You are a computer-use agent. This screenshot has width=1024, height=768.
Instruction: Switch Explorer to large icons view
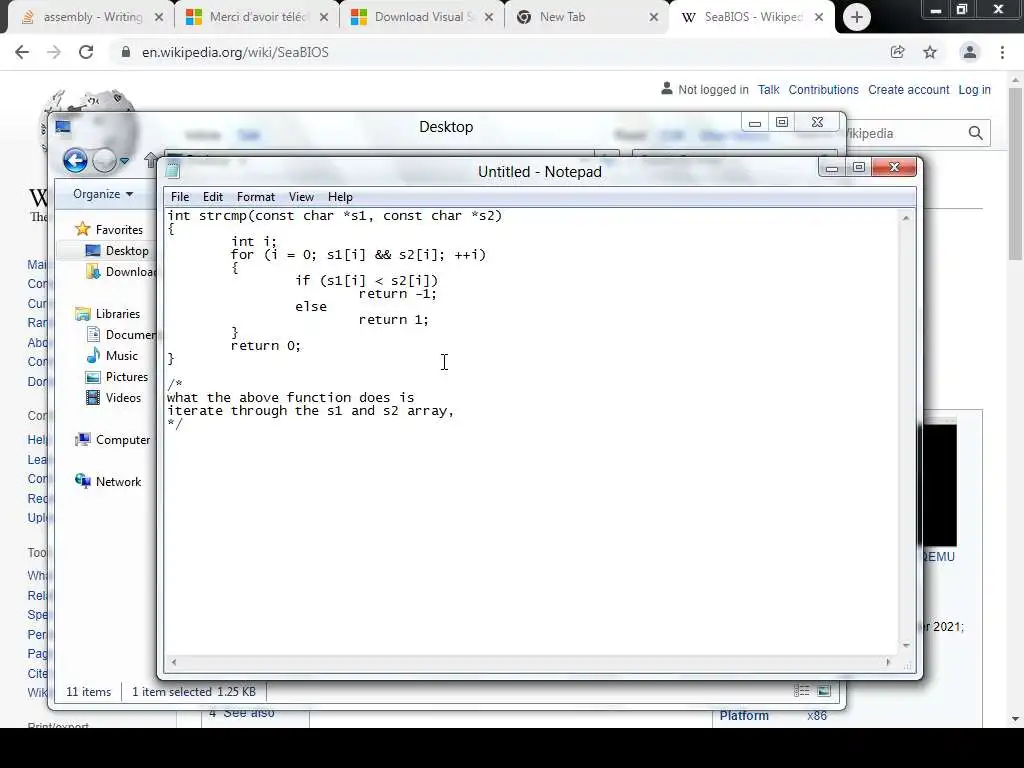point(824,691)
